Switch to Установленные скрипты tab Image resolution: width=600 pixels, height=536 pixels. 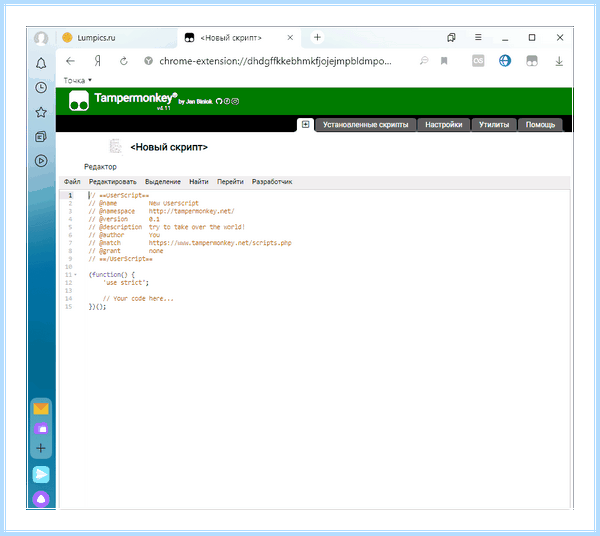(365, 125)
